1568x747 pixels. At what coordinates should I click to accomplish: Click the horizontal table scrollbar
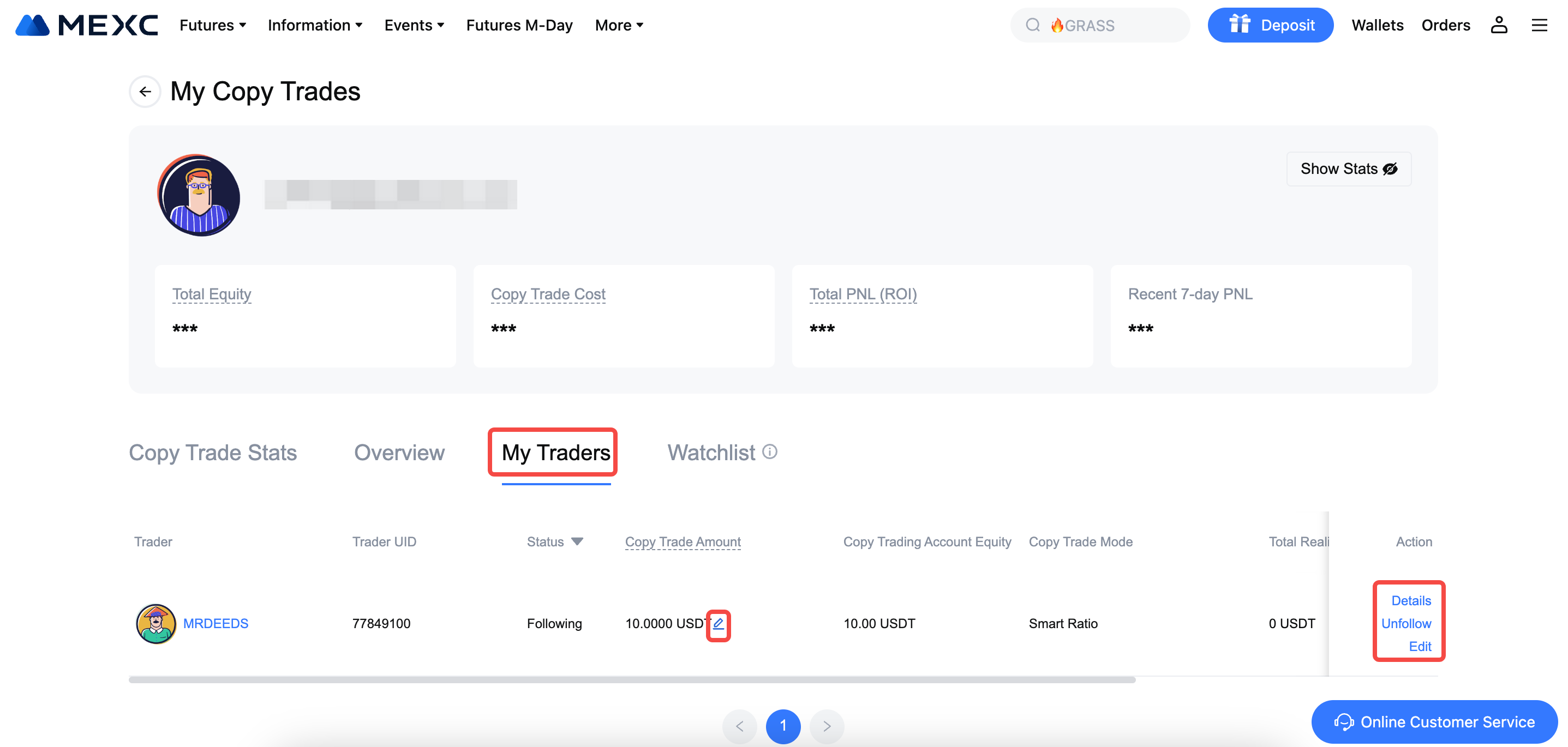tap(631, 679)
